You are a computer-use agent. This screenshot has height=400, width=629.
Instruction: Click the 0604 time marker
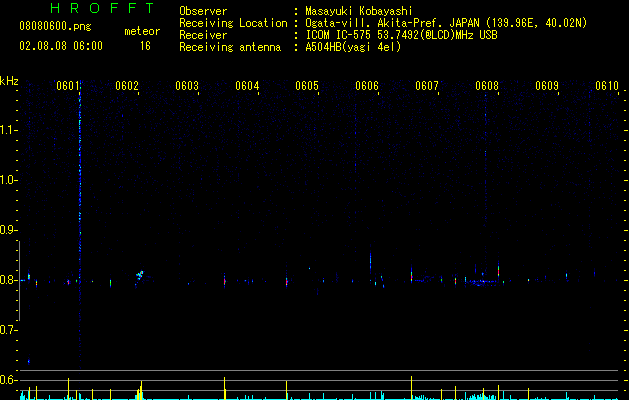[x=247, y=86]
